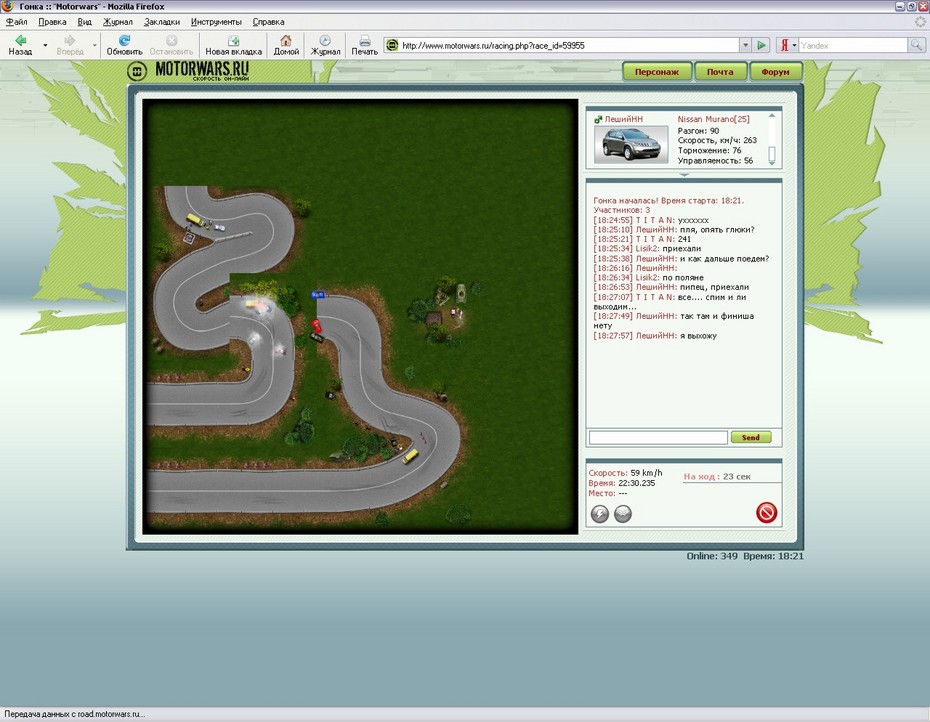The image size is (930, 722).
Task: Print page using Печать icon
Action: [365, 40]
